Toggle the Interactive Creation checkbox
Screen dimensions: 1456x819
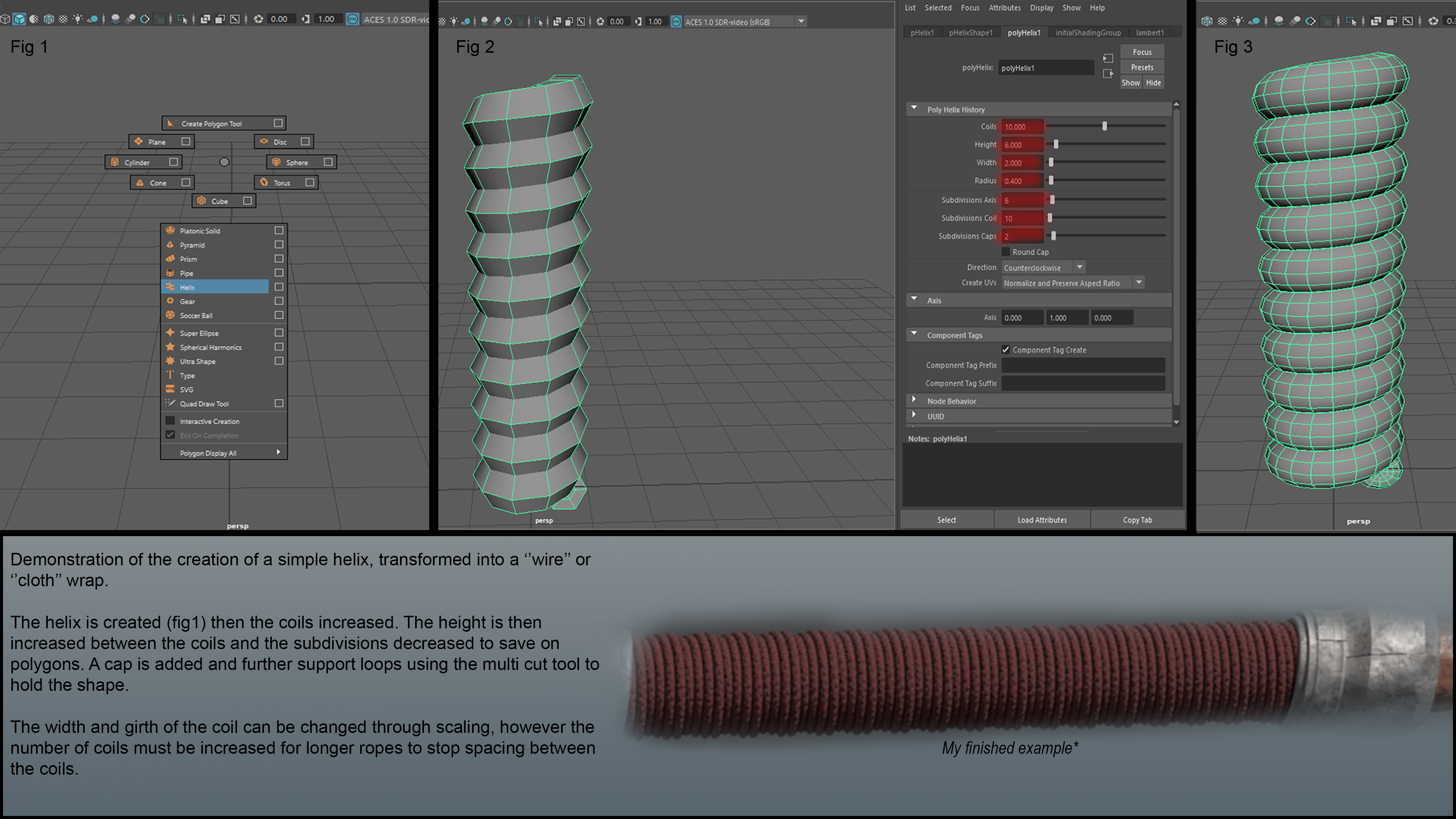click(x=170, y=421)
